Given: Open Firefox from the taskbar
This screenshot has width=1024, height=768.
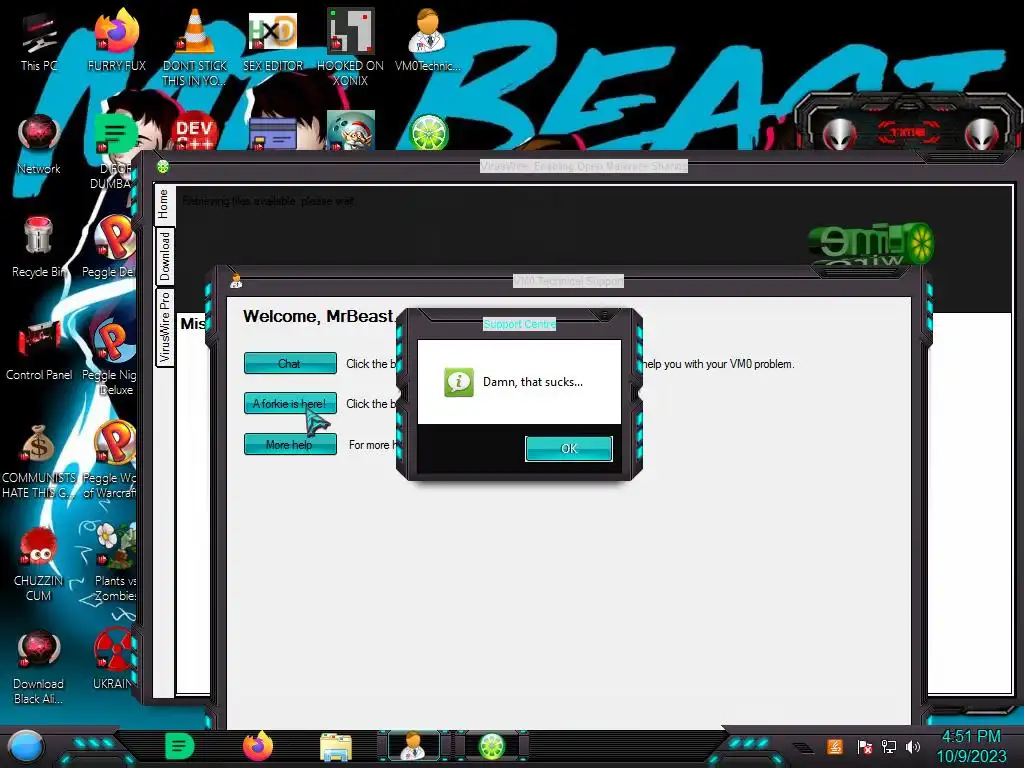Looking at the screenshot, I should point(258,746).
